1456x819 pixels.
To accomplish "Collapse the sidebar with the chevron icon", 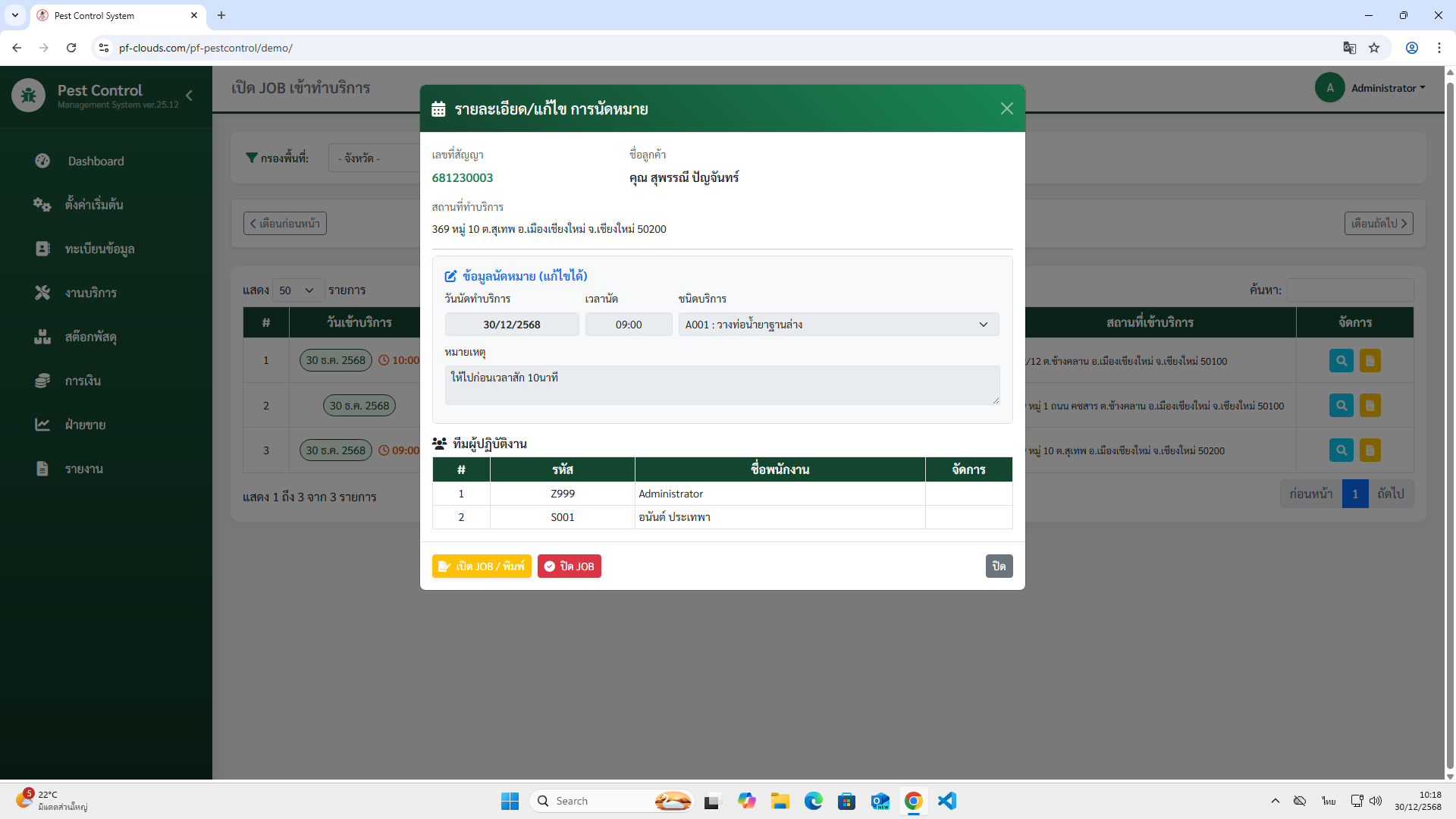I will click(x=190, y=96).
